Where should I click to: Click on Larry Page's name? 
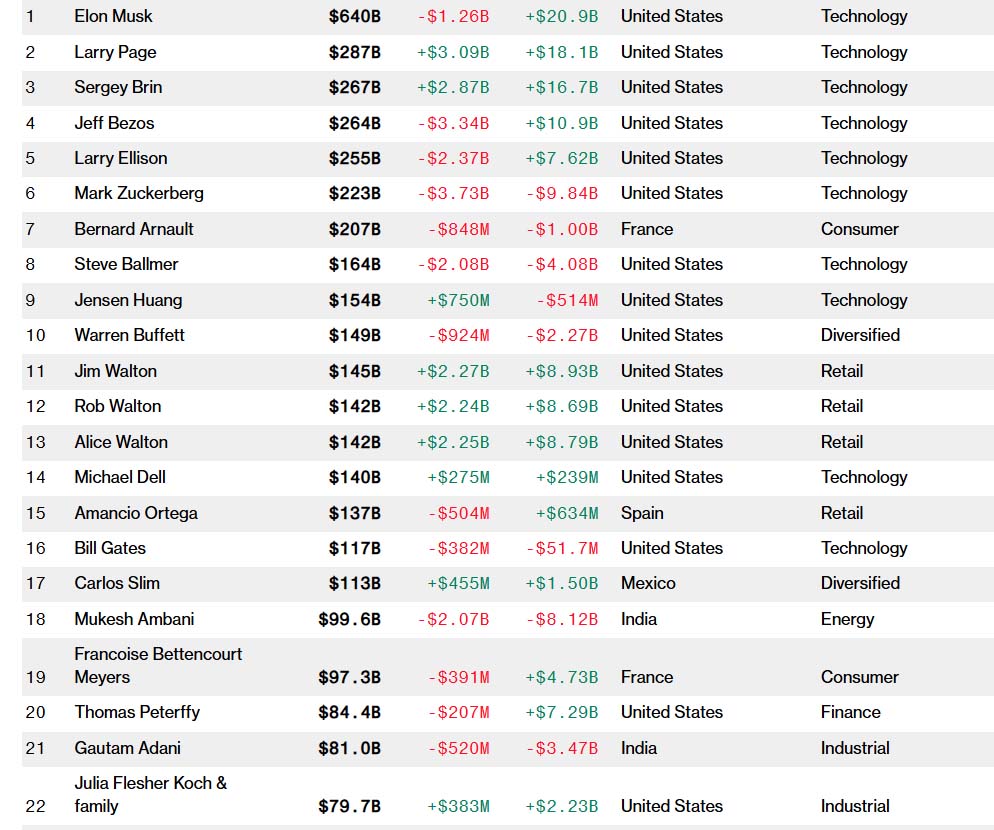pyautogui.click(x=115, y=52)
